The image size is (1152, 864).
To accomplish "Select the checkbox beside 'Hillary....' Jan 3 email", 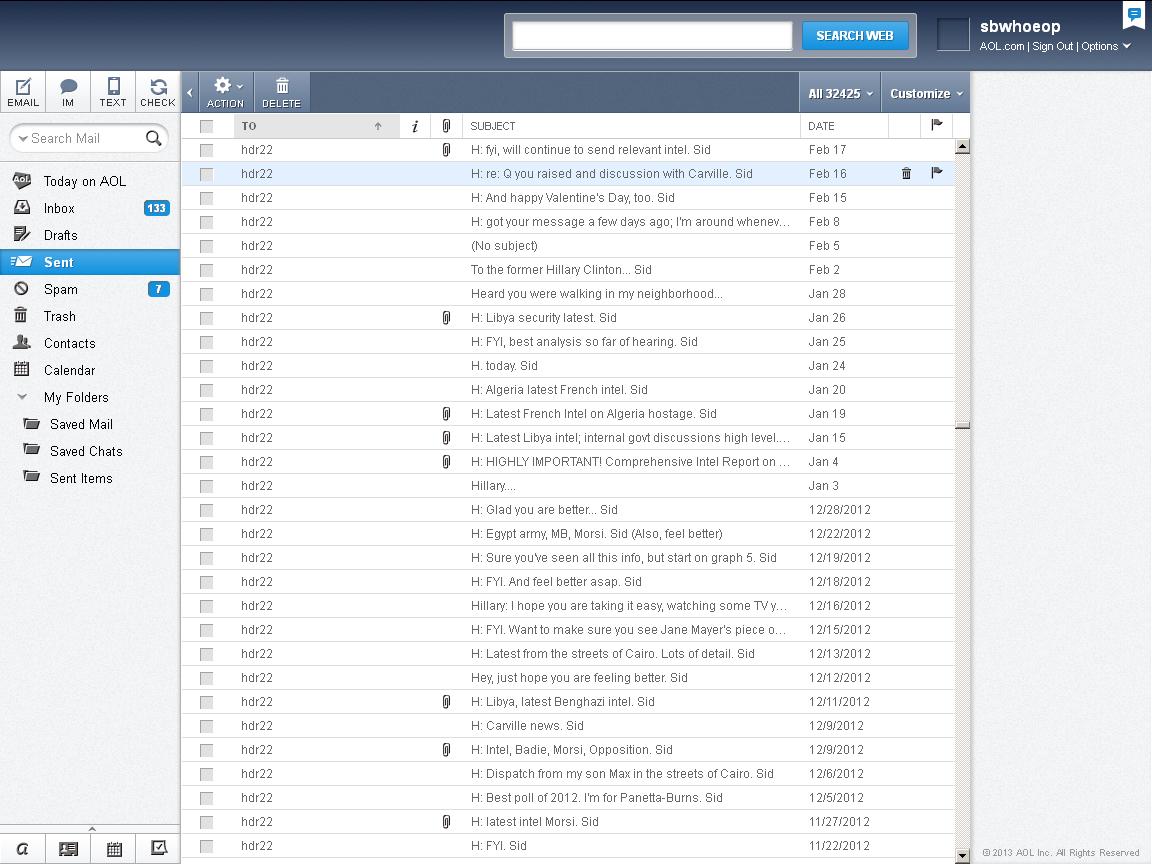I will [x=206, y=486].
